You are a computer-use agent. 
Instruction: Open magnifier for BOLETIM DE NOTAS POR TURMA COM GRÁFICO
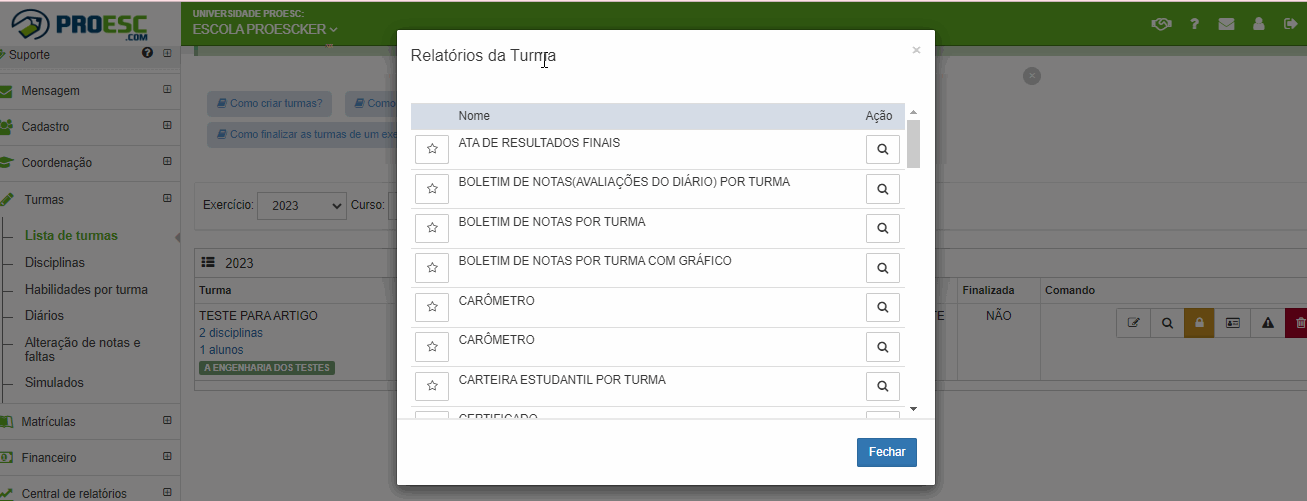883,268
